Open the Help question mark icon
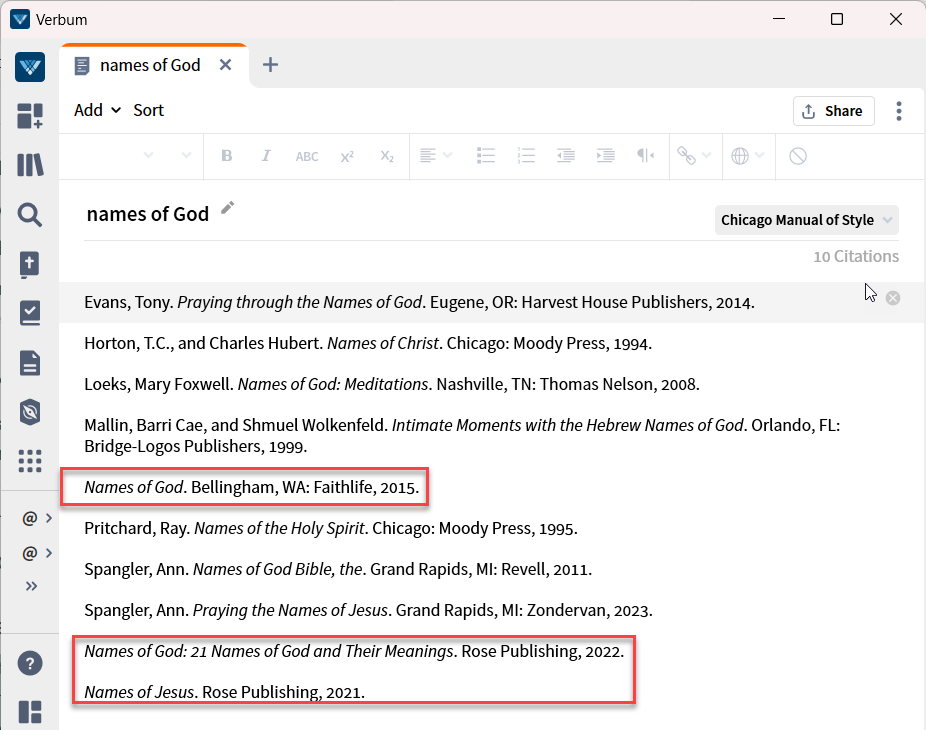 30,663
